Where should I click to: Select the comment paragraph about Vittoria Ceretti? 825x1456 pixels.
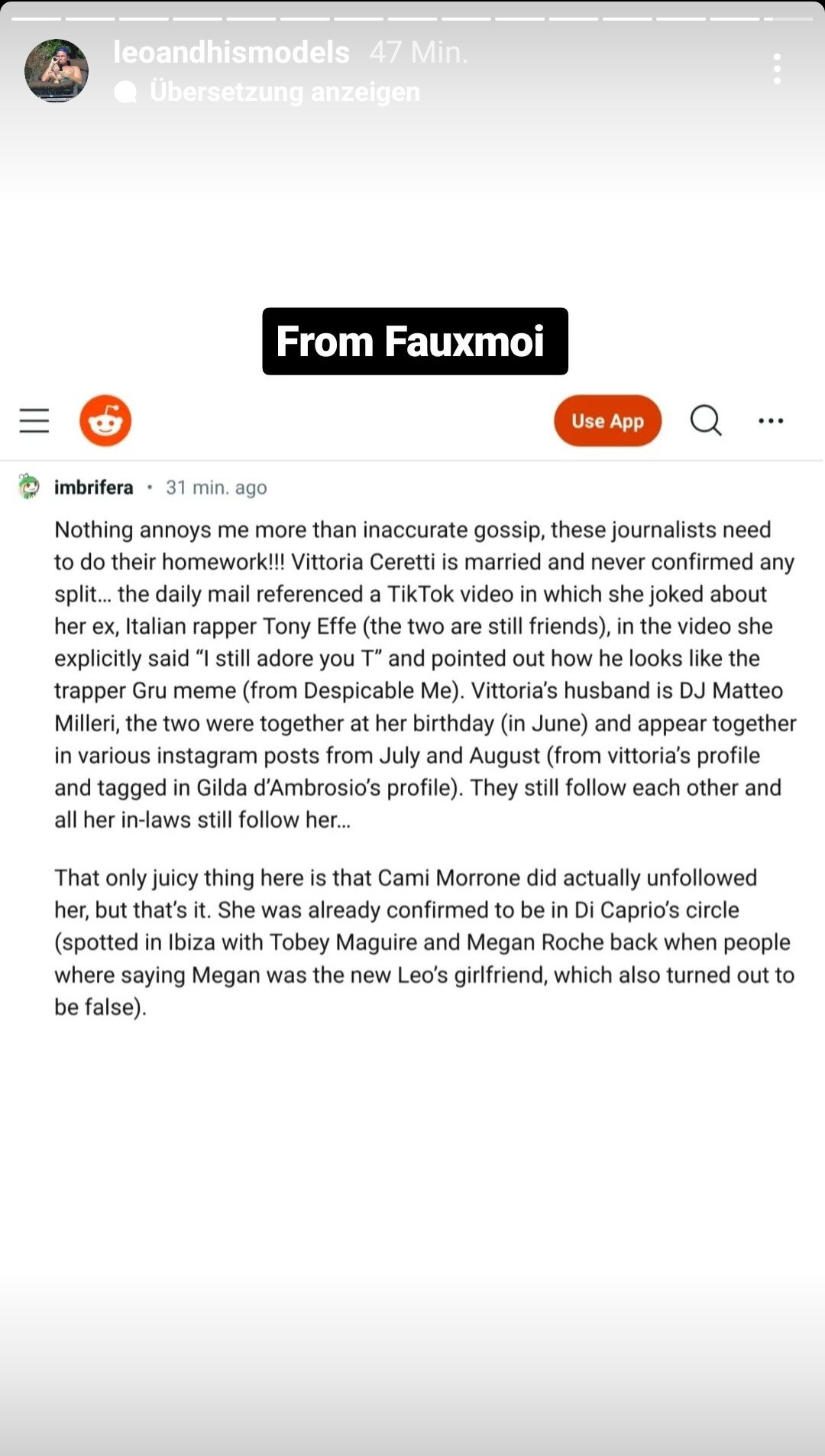point(424,674)
